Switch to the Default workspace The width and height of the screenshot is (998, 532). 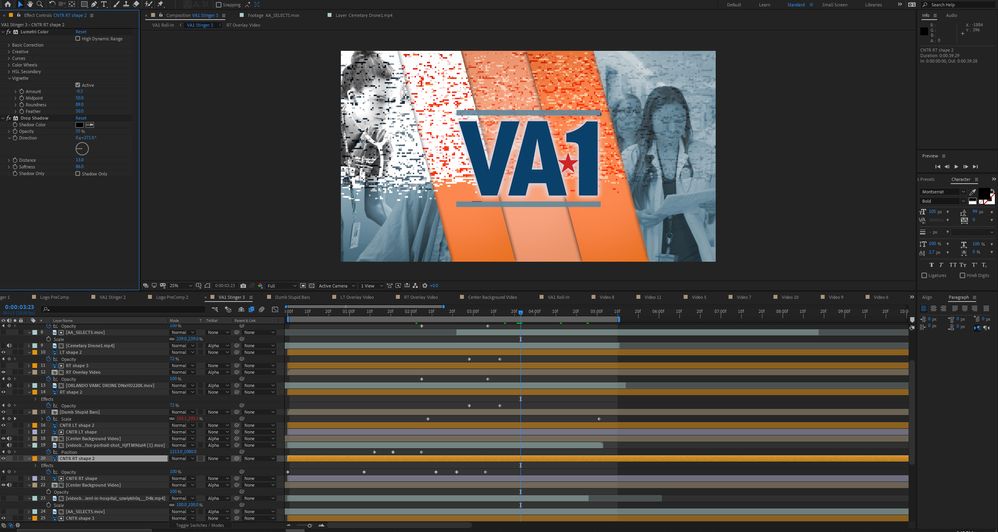(734, 4)
